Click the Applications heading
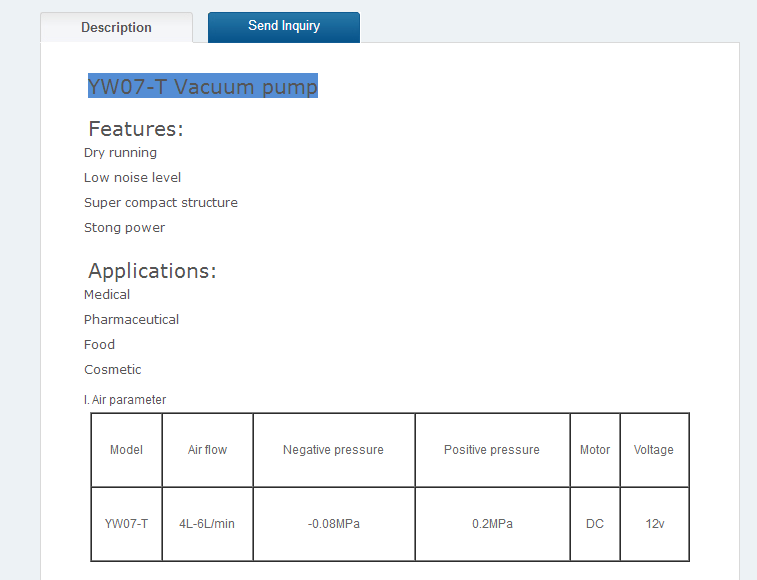The image size is (757, 580). coord(152,271)
